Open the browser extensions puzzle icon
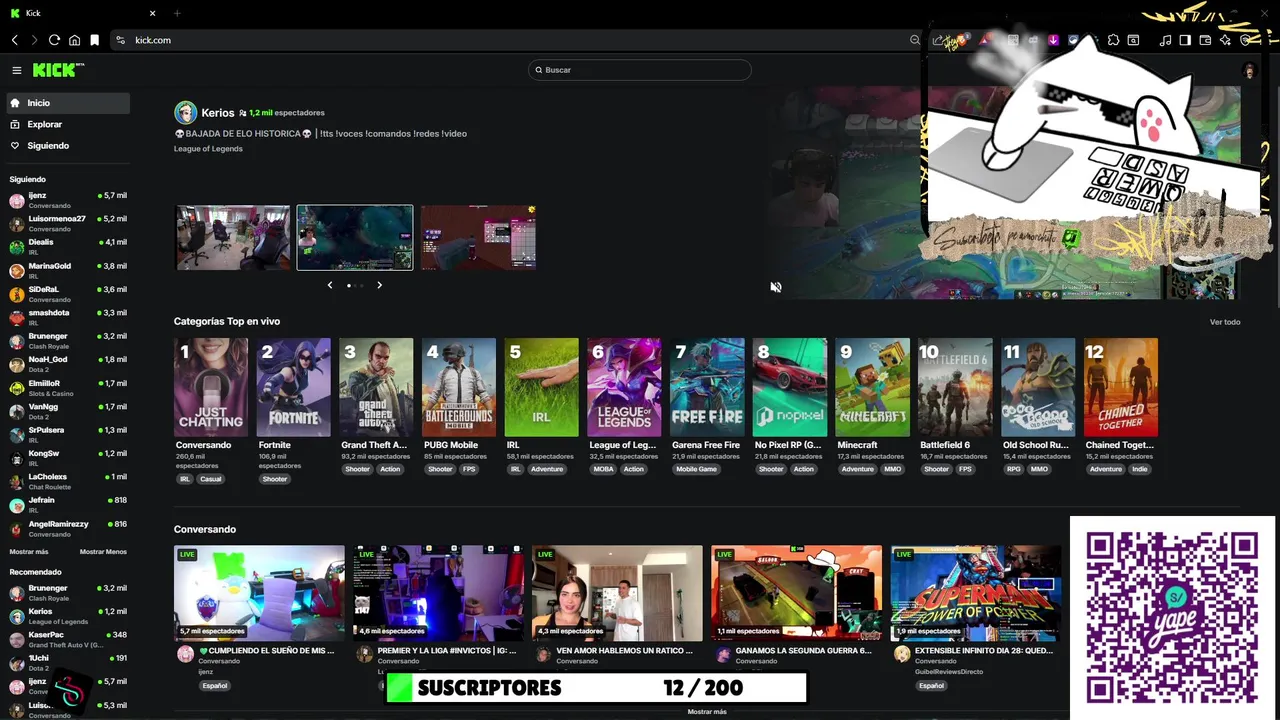The image size is (1280, 720). click(x=1113, y=40)
